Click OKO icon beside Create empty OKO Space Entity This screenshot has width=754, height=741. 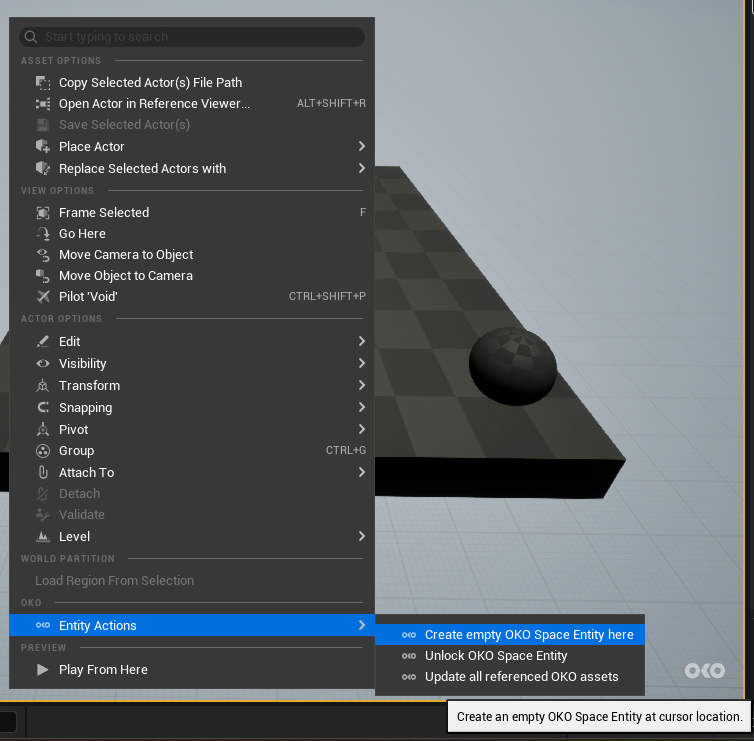click(409, 635)
